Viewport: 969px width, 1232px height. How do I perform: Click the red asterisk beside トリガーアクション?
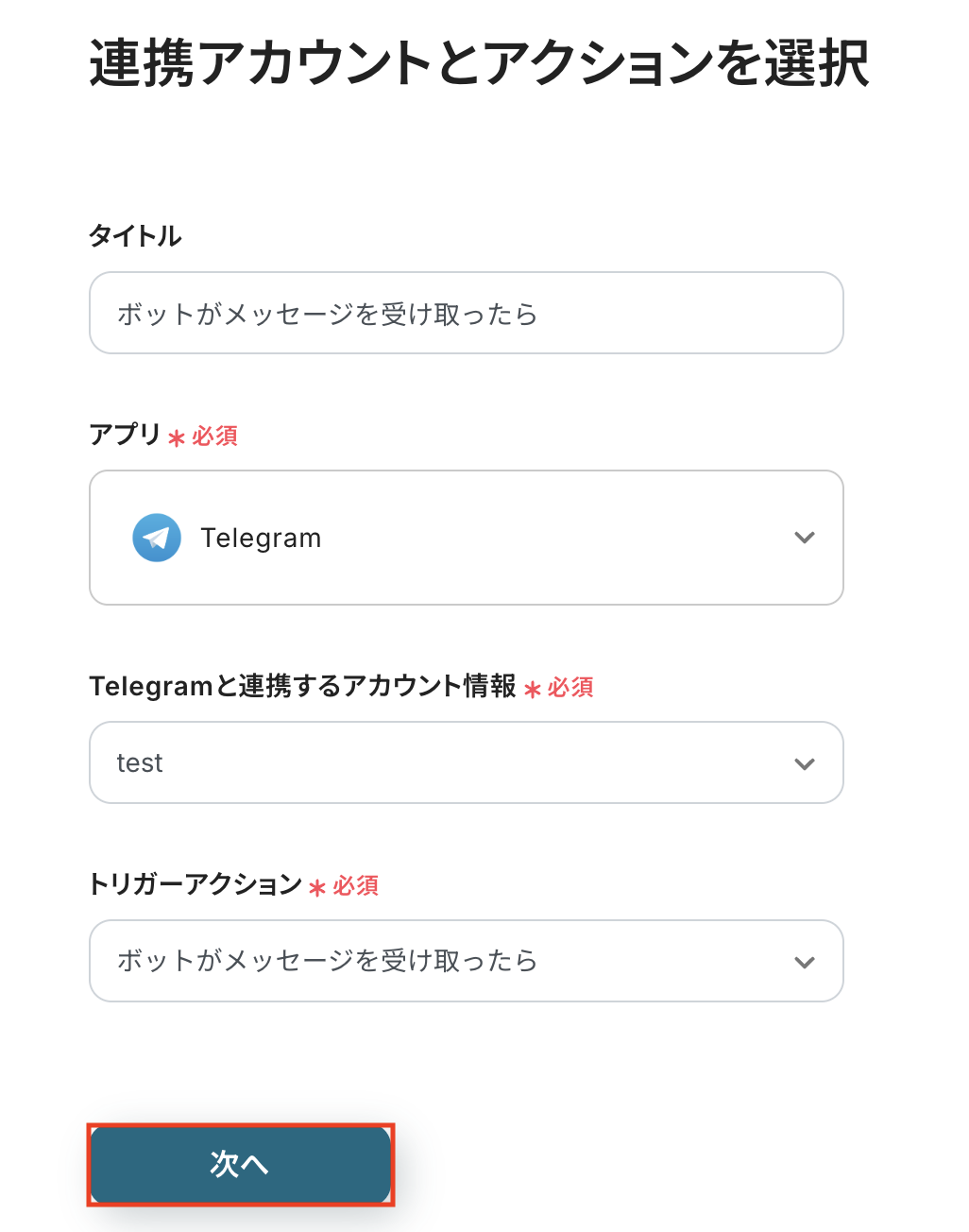pyautogui.click(x=317, y=888)
